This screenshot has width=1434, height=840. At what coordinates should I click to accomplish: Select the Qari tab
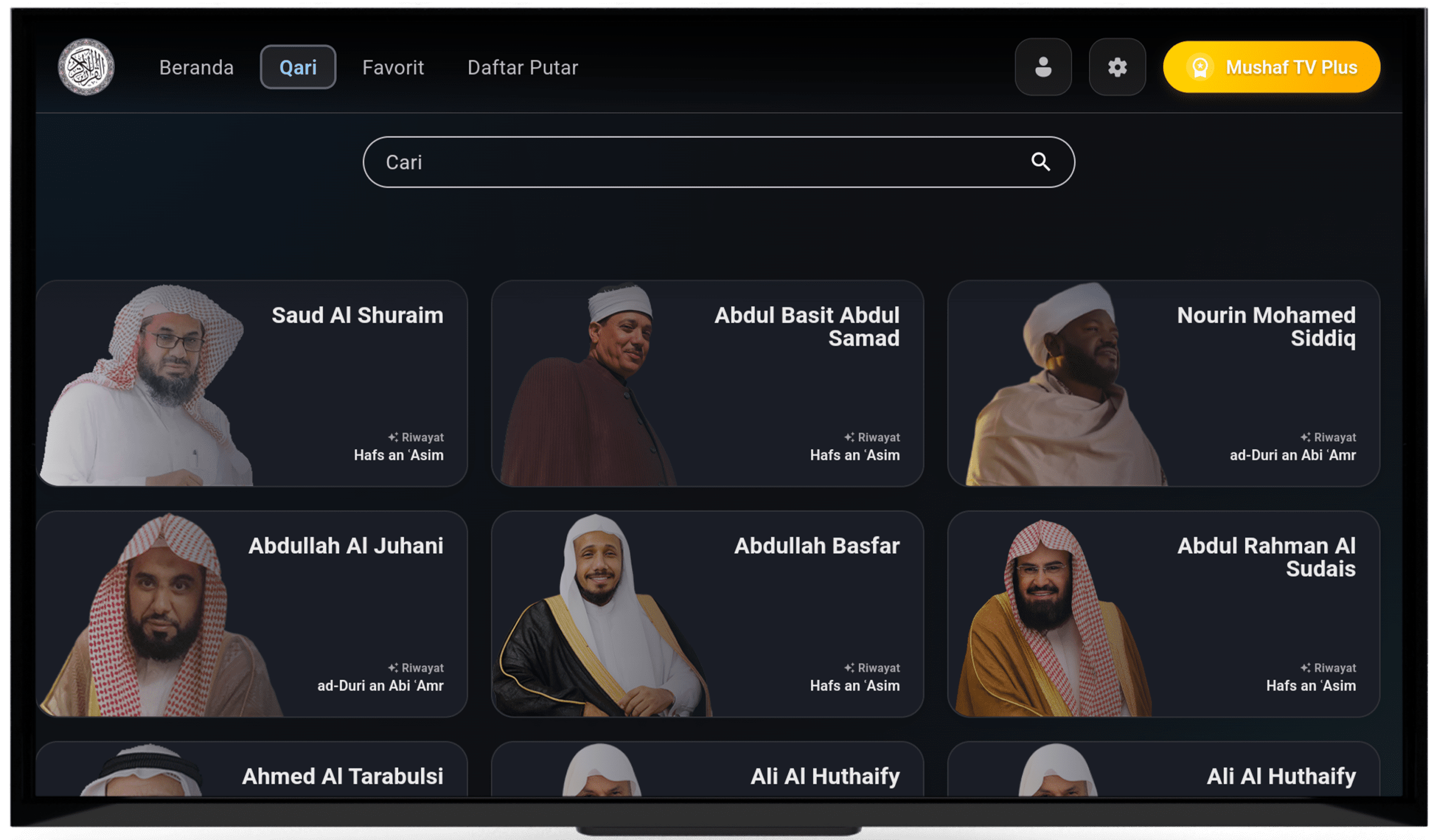[x=297, y=67]
